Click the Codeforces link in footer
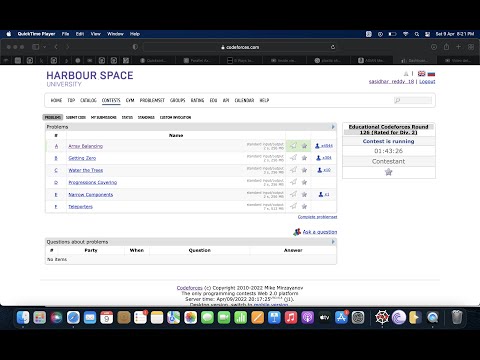 (x=189, y=288)
